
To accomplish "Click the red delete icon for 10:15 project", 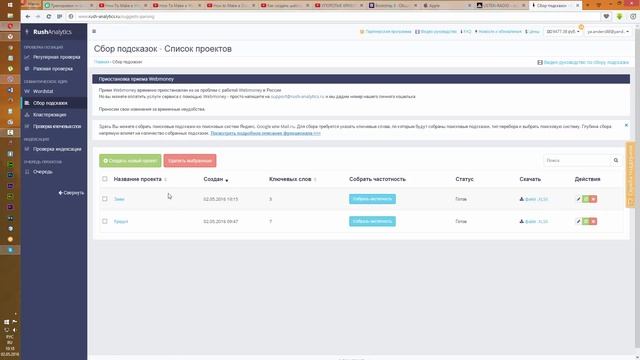I will point(593,199).
